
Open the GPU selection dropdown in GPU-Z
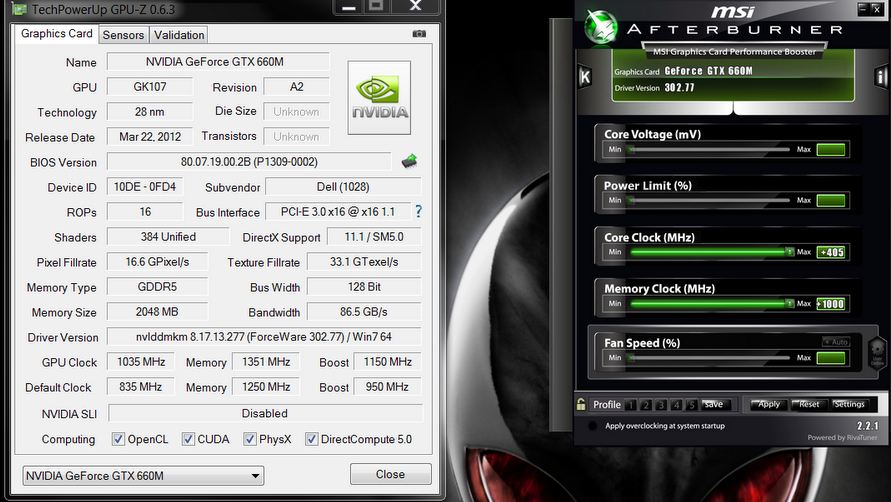coord(143,476)
